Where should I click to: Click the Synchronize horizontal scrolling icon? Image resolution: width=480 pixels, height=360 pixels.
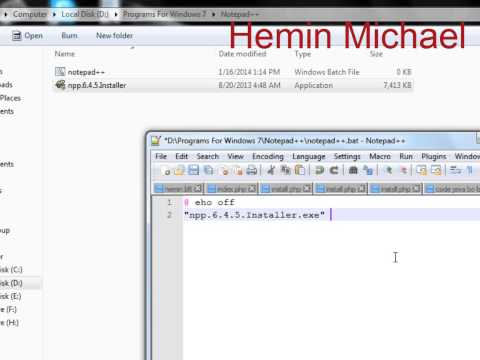tap(436, 170)
